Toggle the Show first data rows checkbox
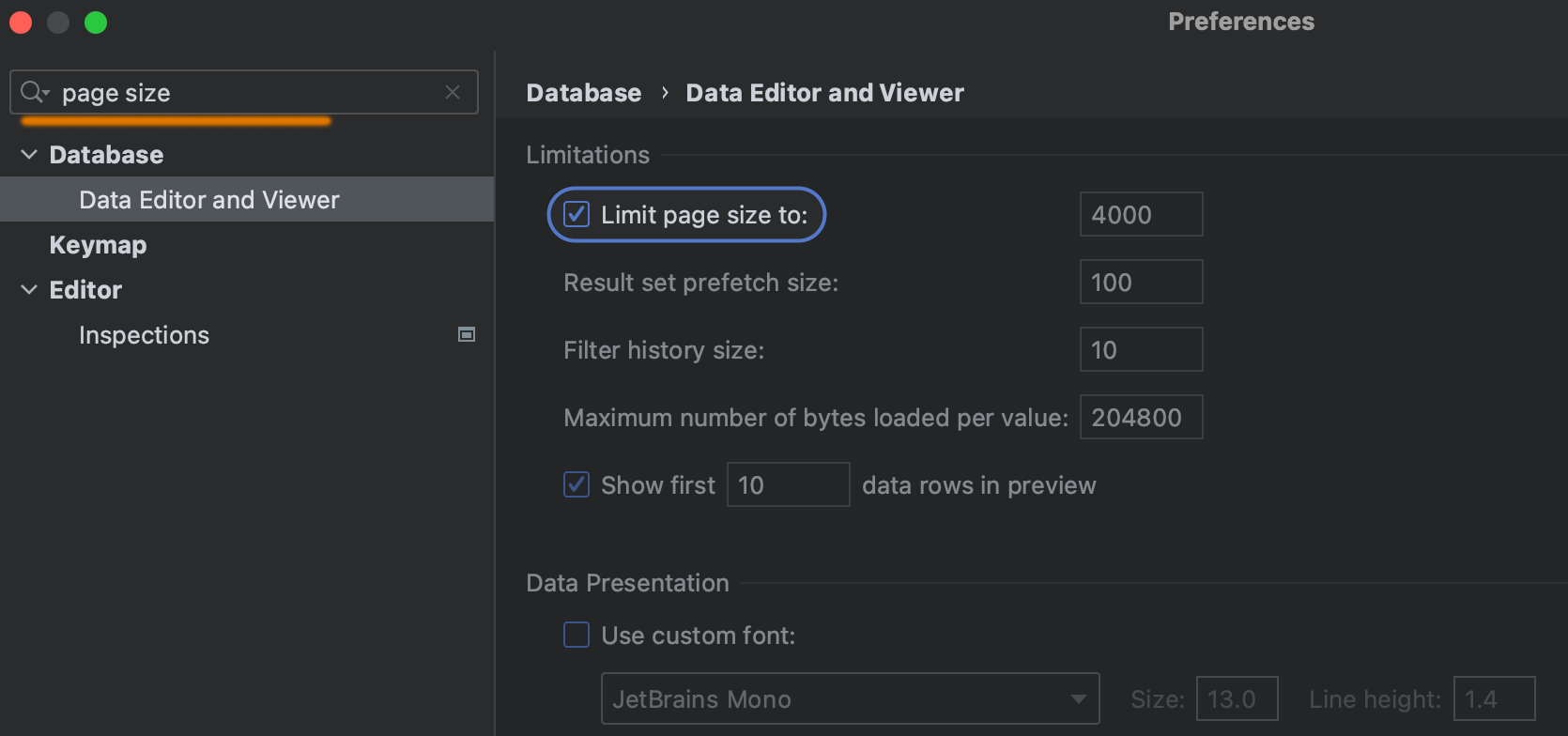 [576, 484]
